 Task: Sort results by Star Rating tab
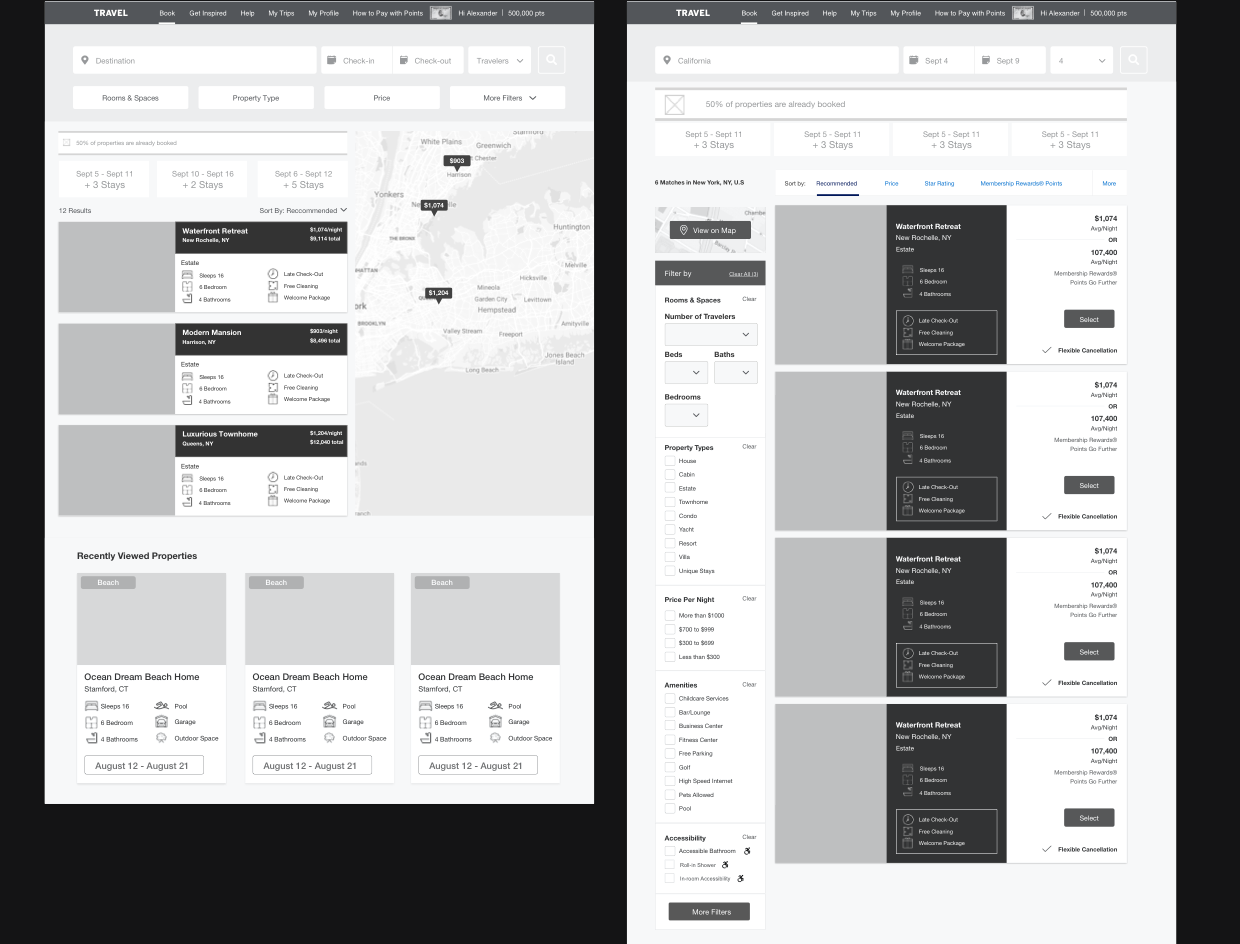tap(939, 184)
